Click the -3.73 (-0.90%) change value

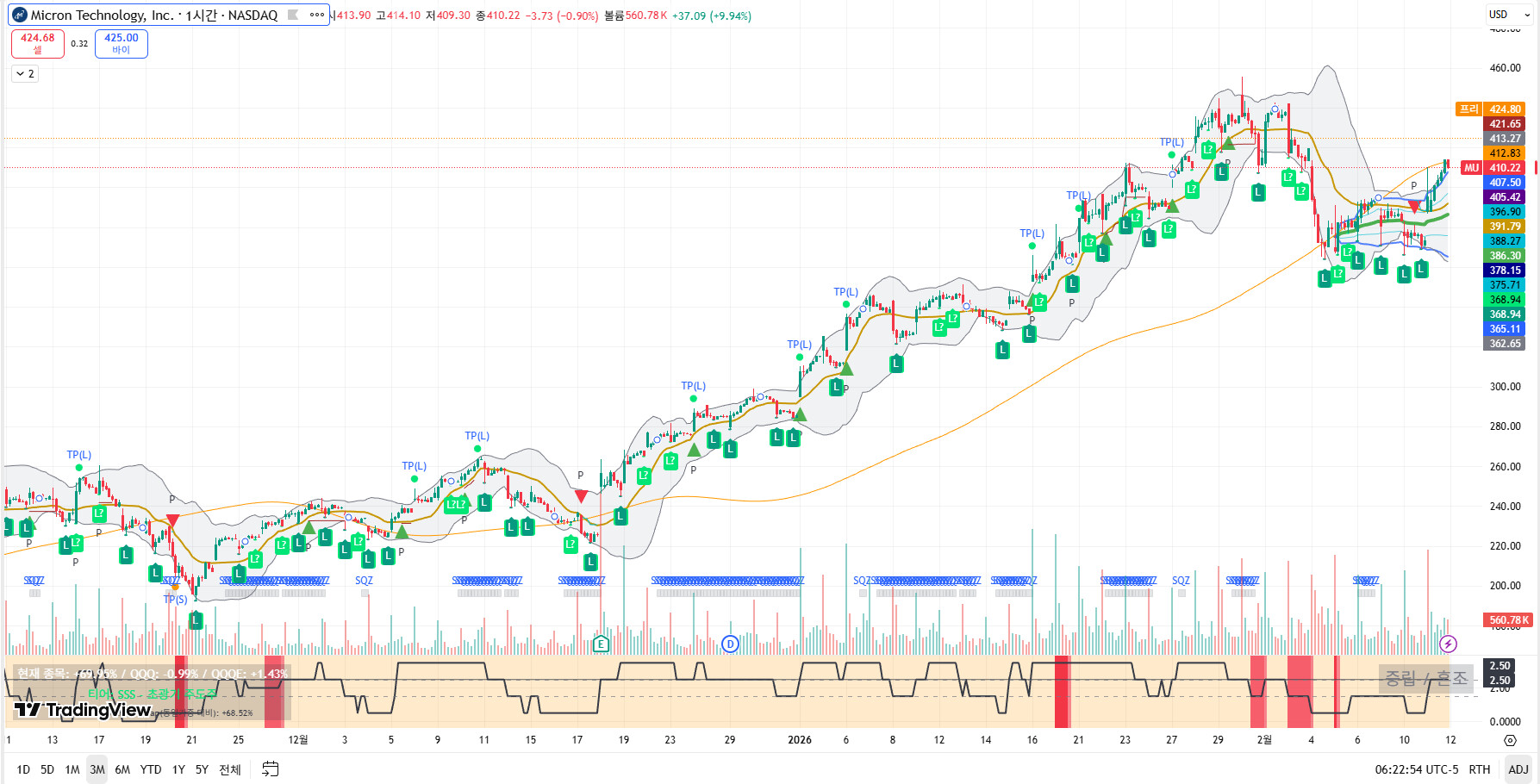[x=562, y=16]
